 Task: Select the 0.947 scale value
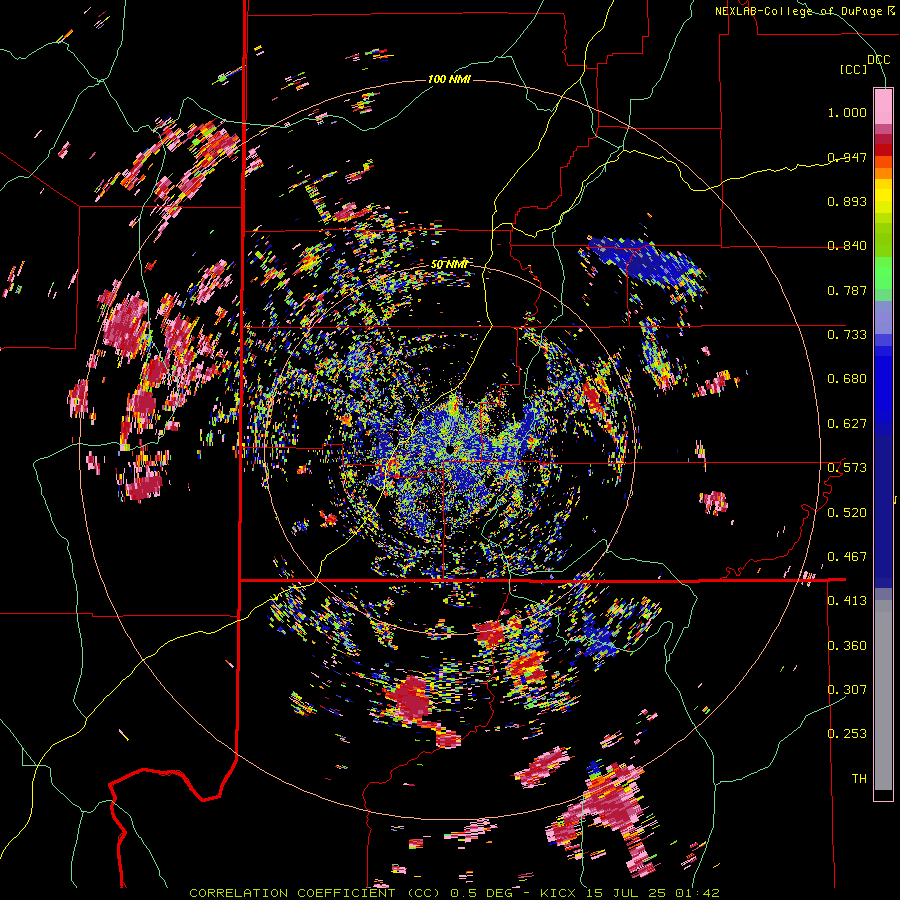pos(847,157)
